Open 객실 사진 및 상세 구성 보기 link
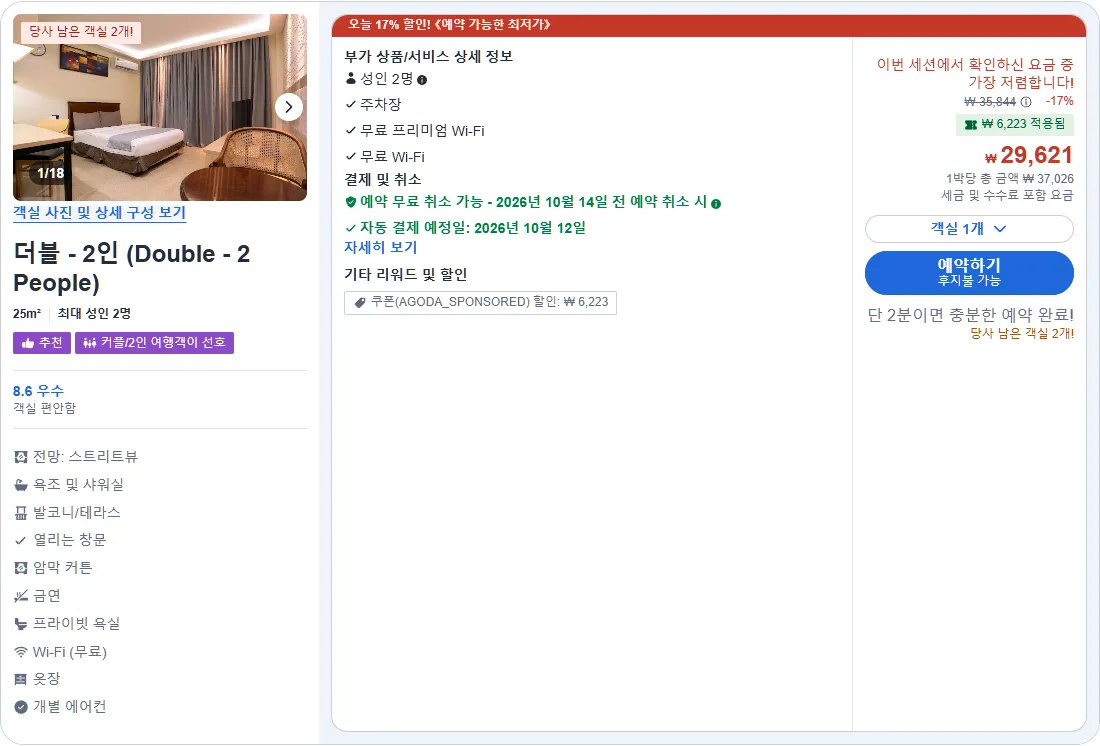1100x746 pixels. [x=100, y=213]
